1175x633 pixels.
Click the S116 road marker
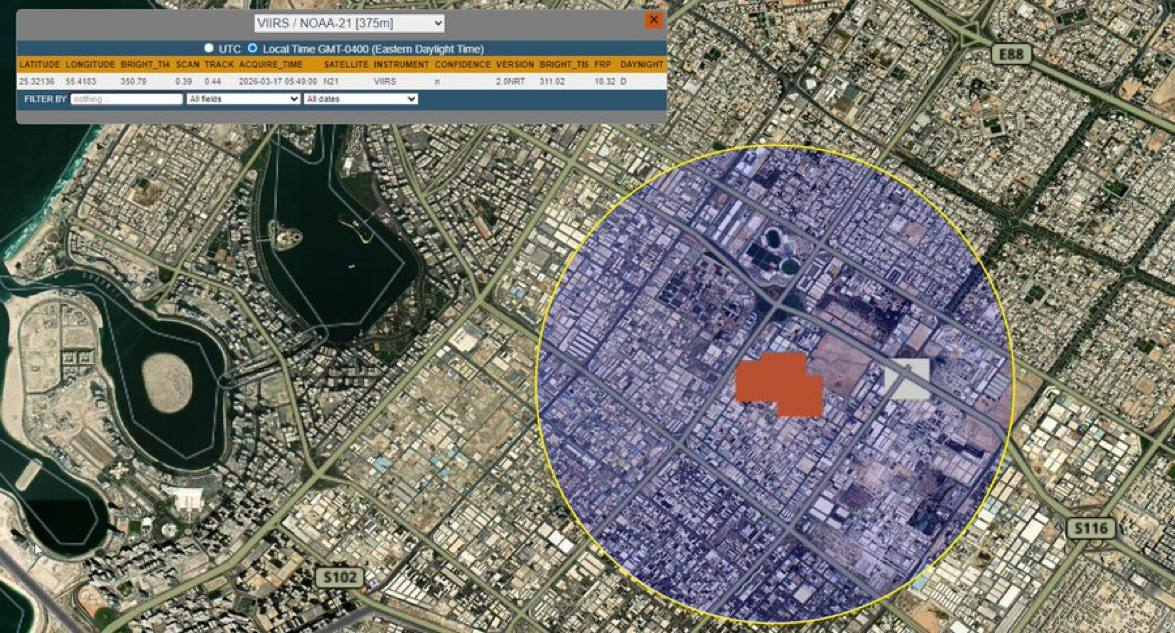(x=1090, y=528)
